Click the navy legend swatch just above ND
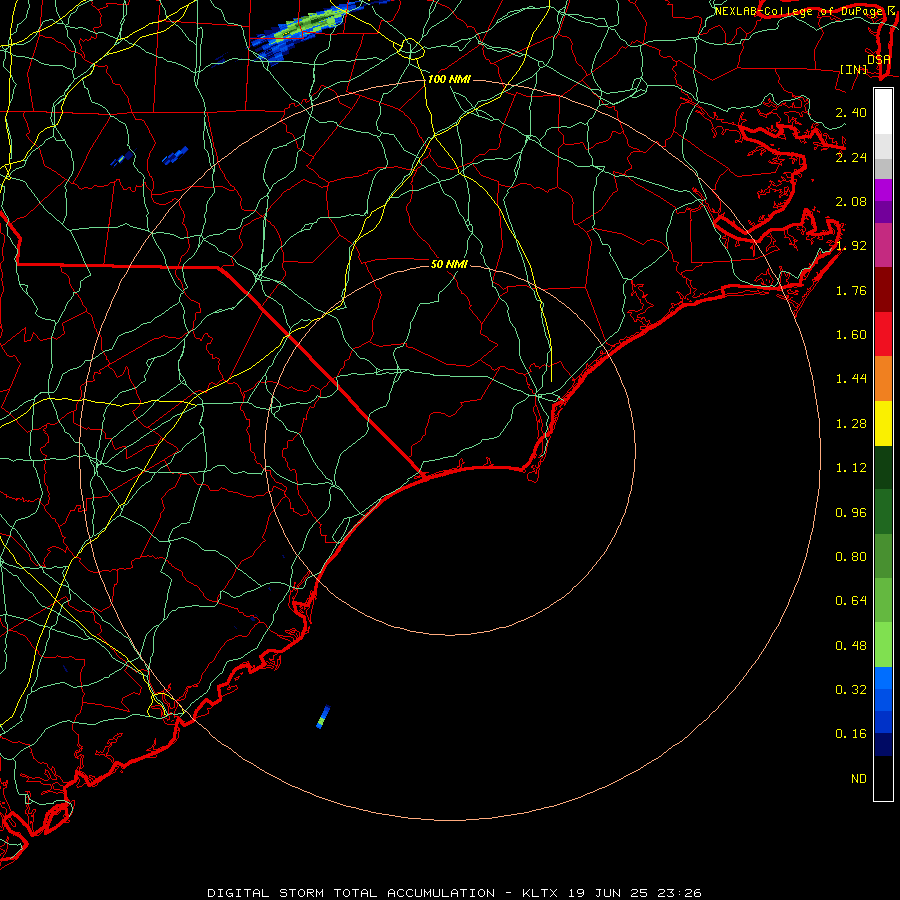Viewport: 900px width, 900px height. [x=883, y=745]
